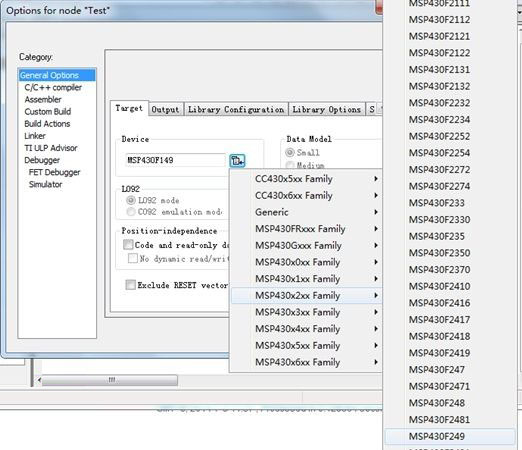Choose MSP430F2254 from device list
This screenshot has width=522, height=450.
(449, 153)
